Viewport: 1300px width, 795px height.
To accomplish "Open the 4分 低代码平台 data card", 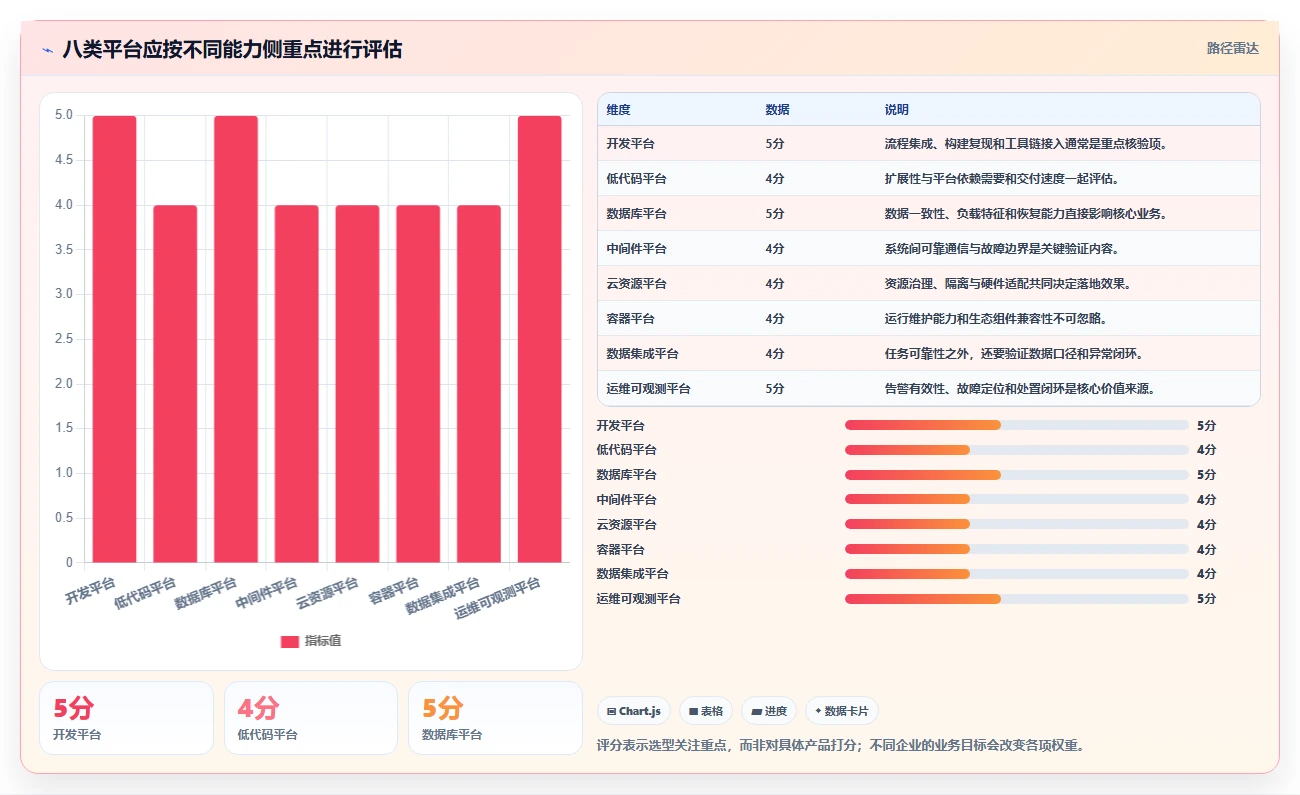I will click(311, 718).
